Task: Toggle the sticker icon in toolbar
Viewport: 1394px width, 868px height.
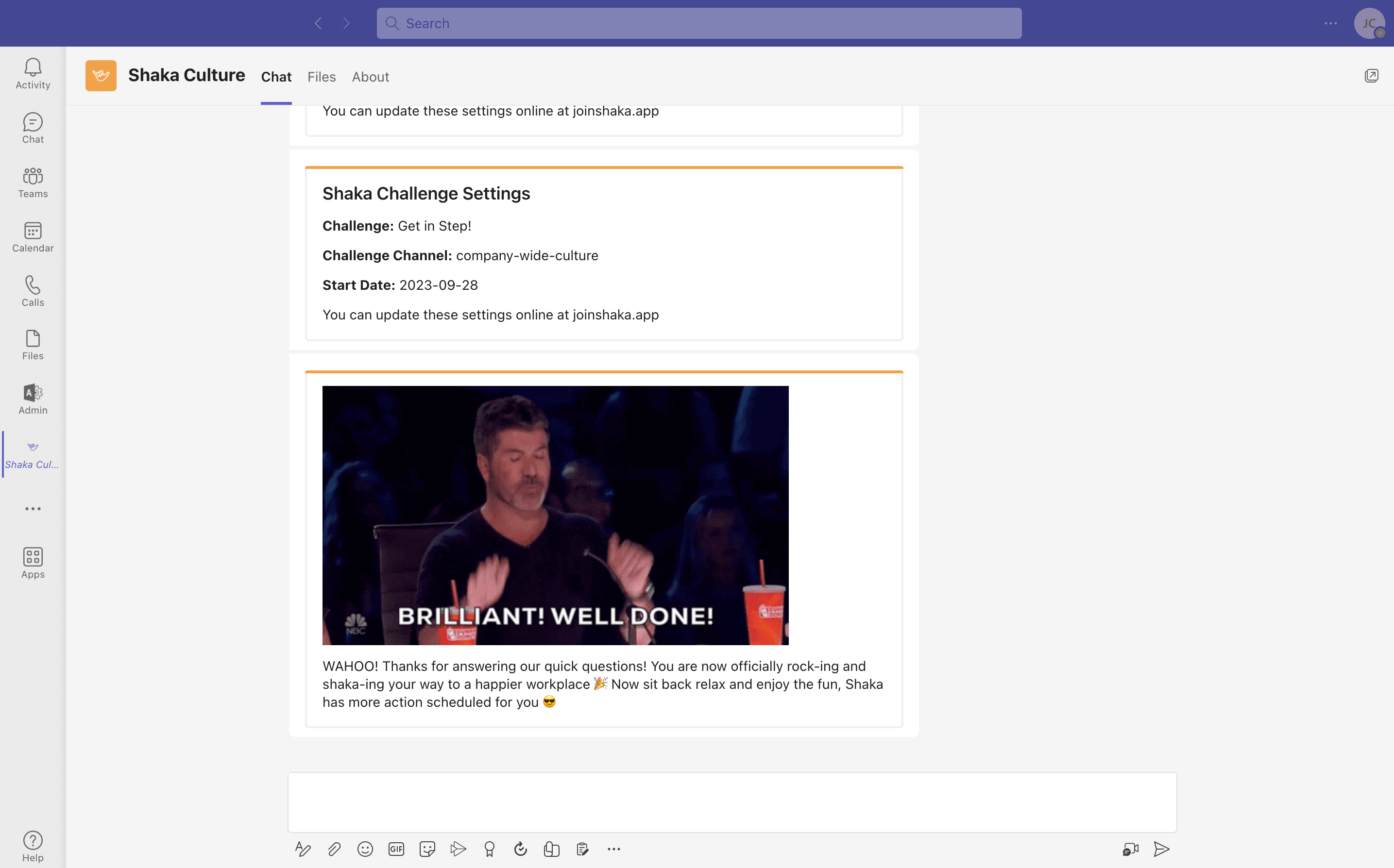Action: click(427, 848)
